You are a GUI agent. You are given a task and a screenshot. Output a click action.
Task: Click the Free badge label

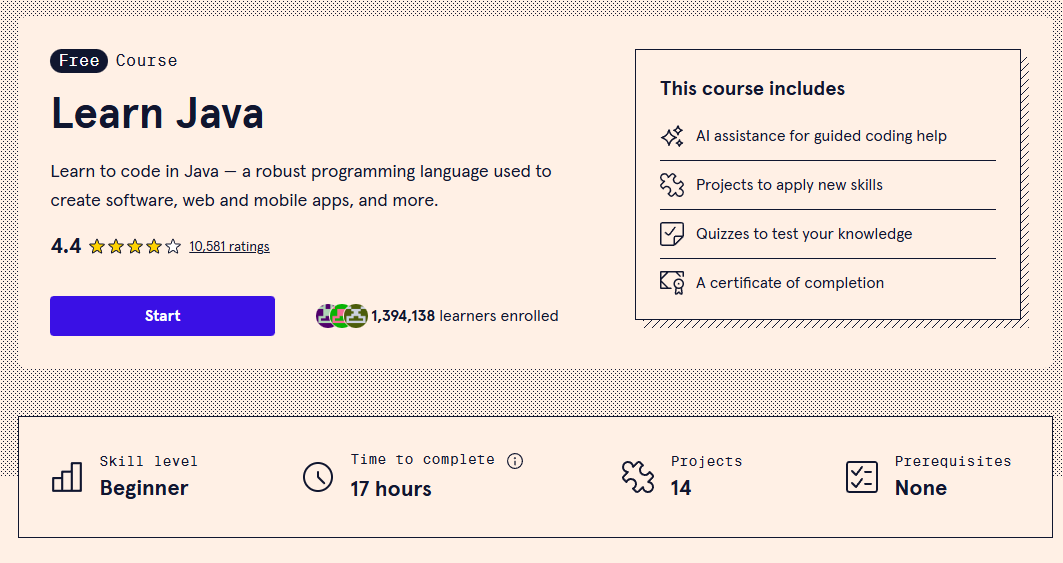[79, 61]
